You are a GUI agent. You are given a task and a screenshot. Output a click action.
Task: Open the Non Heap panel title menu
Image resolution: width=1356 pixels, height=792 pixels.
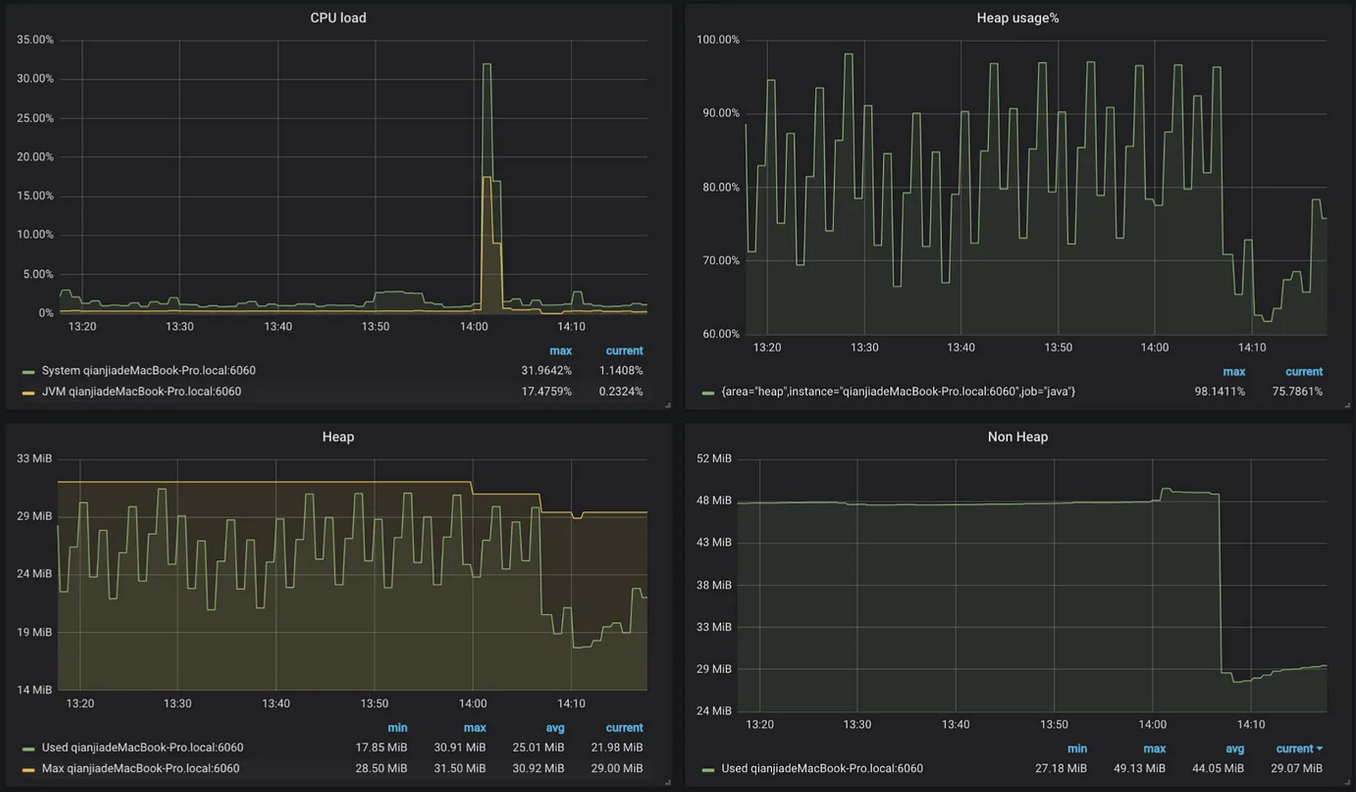(1017, 436)
